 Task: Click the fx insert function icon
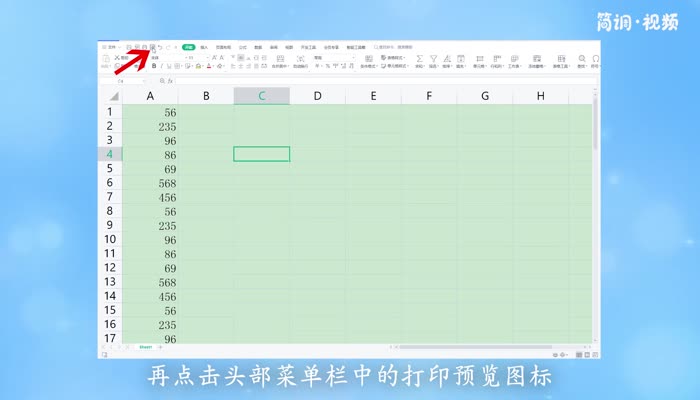coord(170,80)
